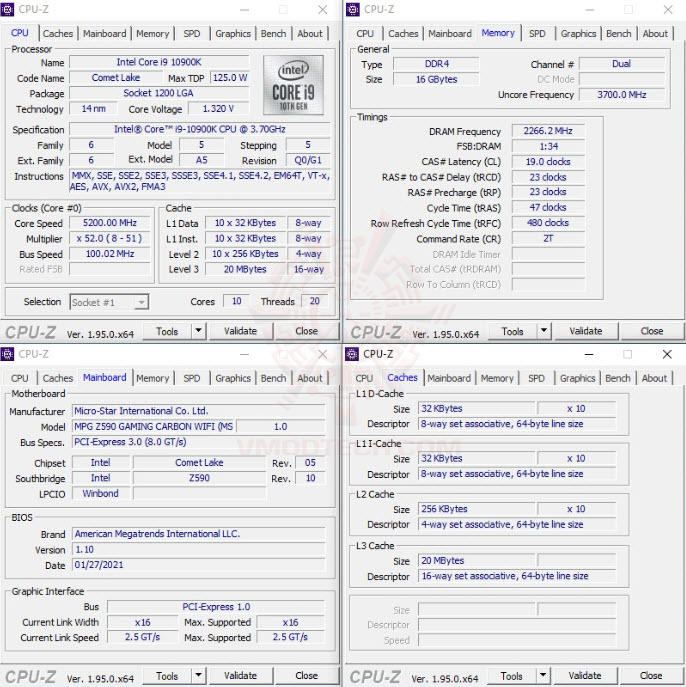The height and width of the screenshot is (687, 686).
Task: Select Mainboard tab in Caches window
Action: pos(449,378)
